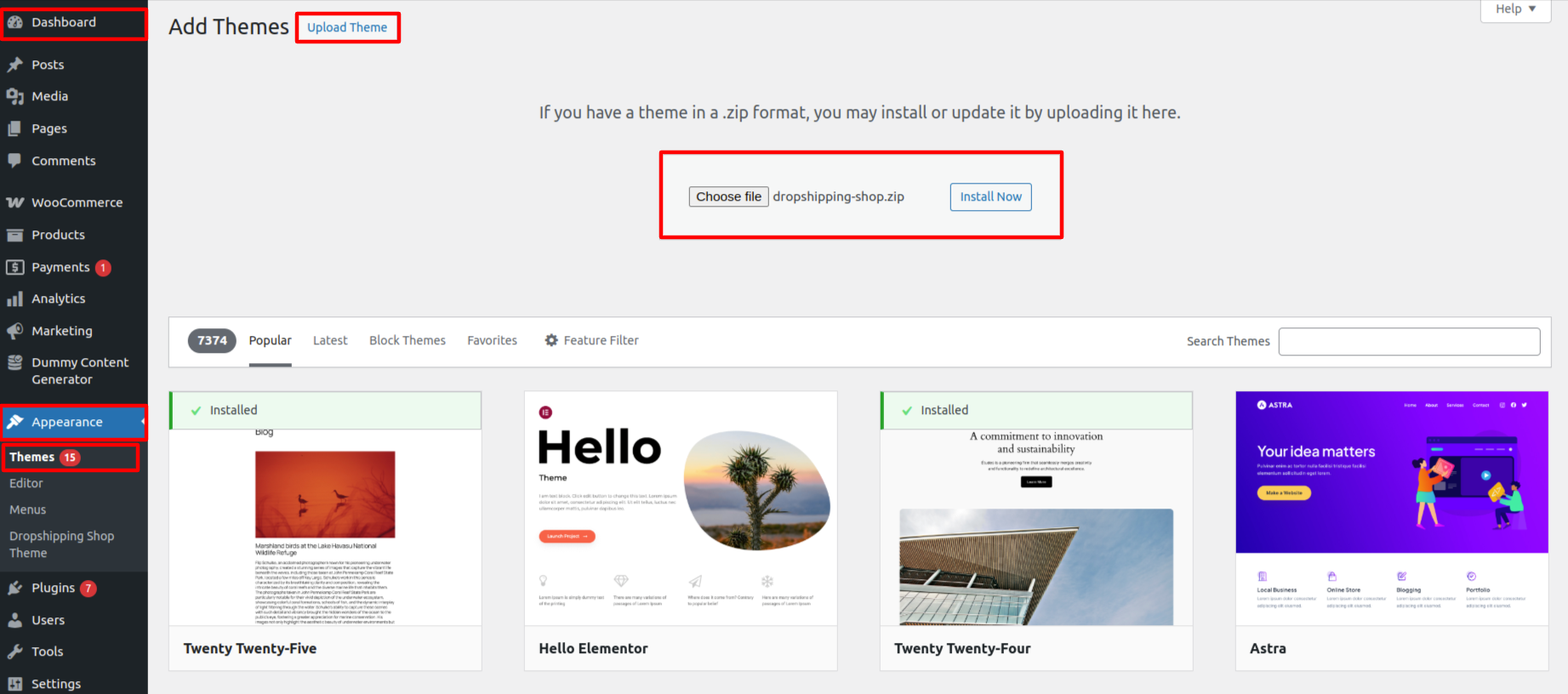Viewport: 1568px width, 694px height.
Task: Click the Analytics menu label
Action: 58,299
